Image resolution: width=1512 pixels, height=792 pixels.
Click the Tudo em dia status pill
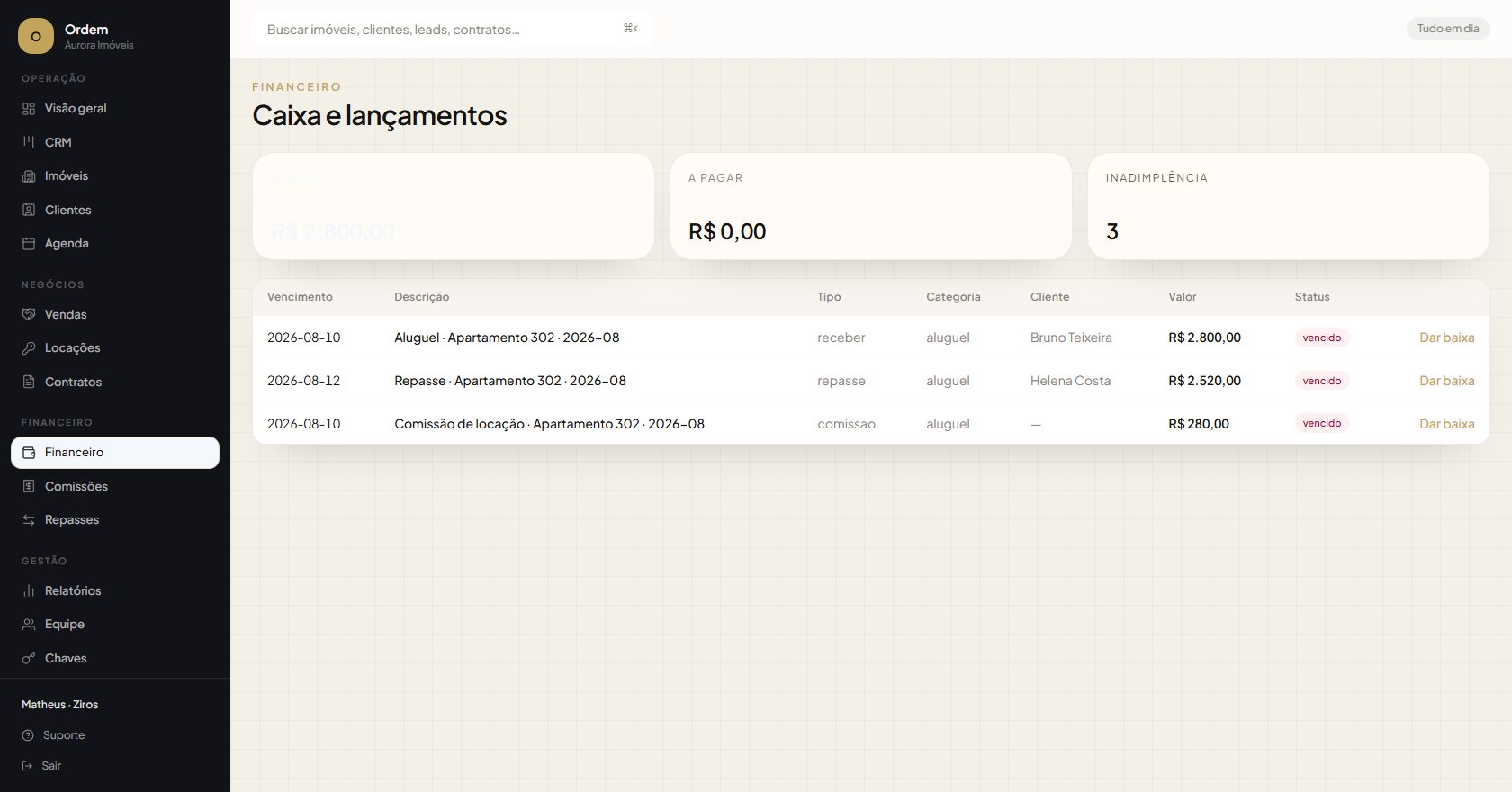[1448, 29]
